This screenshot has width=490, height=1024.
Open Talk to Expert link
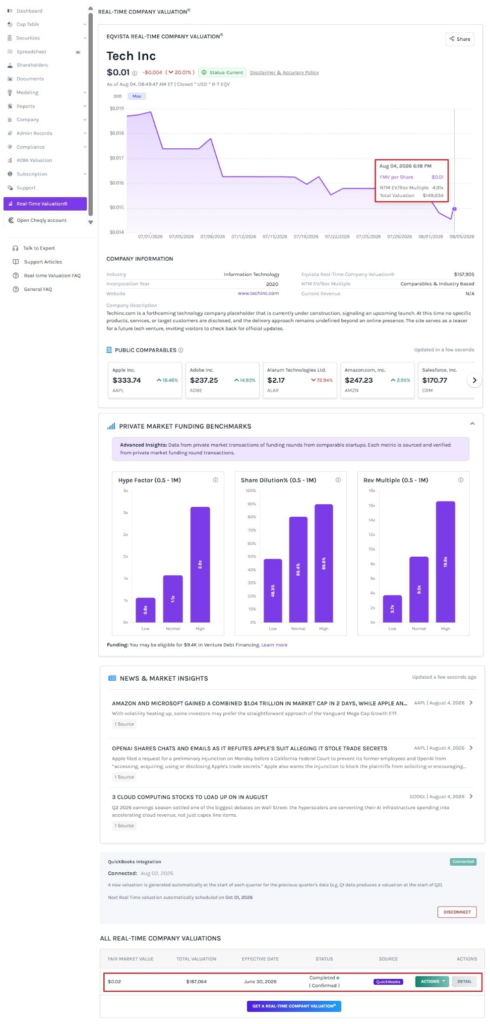[x=39, y=248]
